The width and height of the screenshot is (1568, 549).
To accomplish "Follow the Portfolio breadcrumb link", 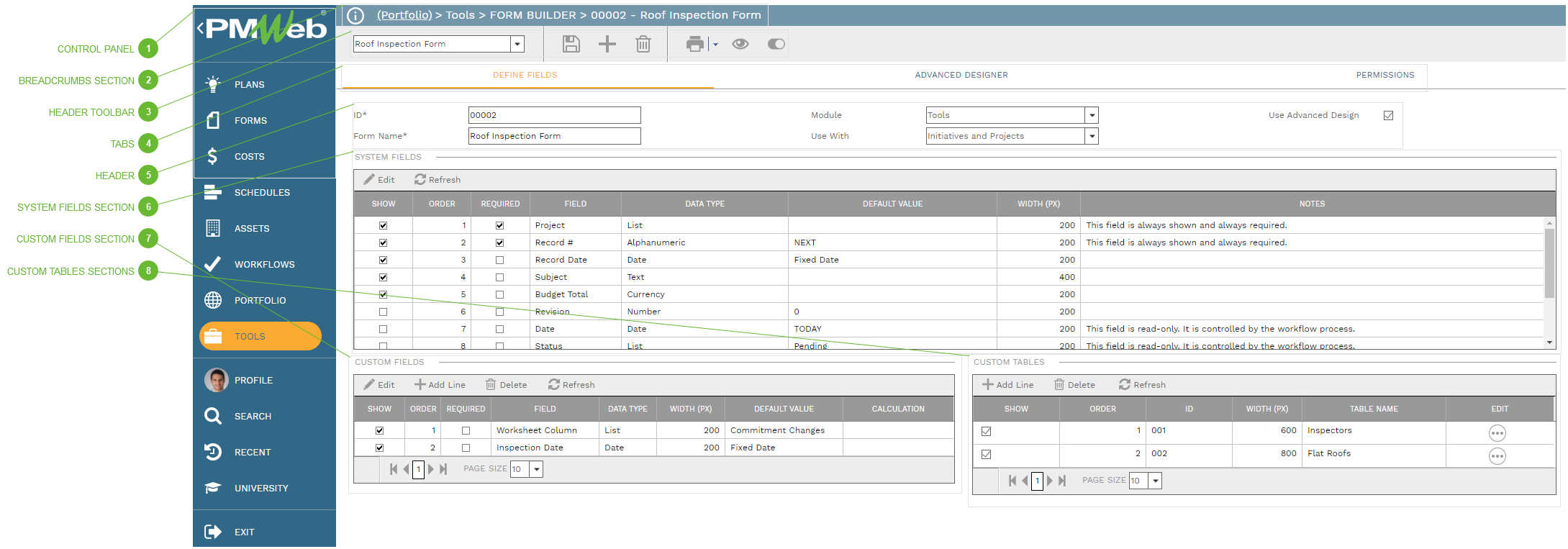I will click(404, 15).
